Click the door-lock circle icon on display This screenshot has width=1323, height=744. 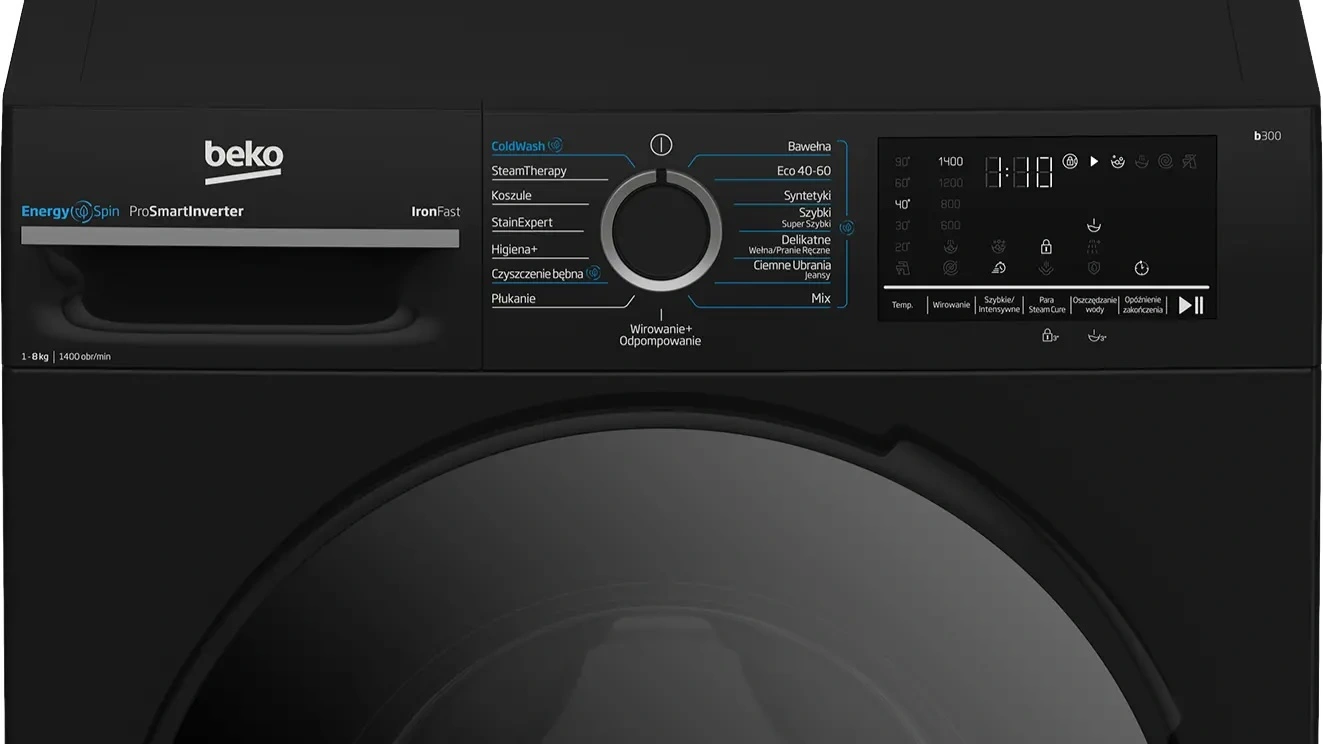tap(1070, 161)
